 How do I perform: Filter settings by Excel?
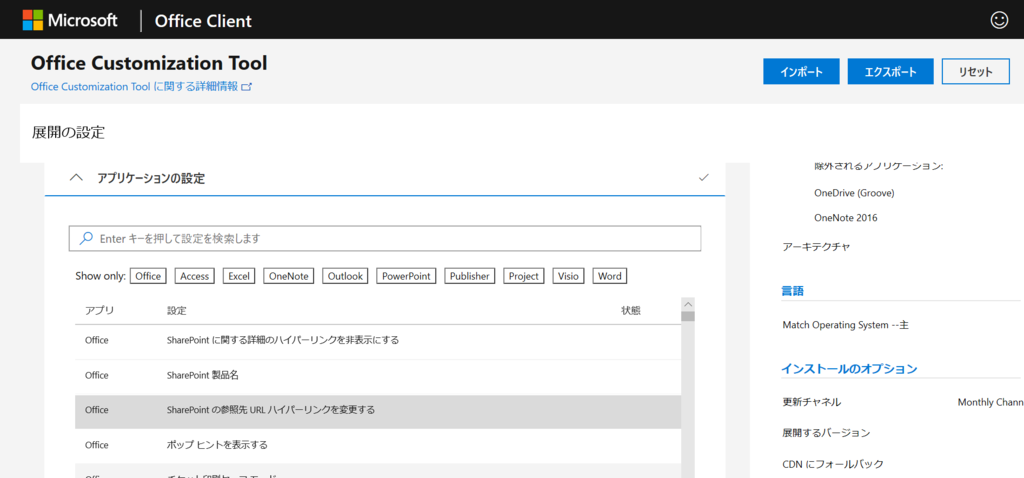(239, 276)
